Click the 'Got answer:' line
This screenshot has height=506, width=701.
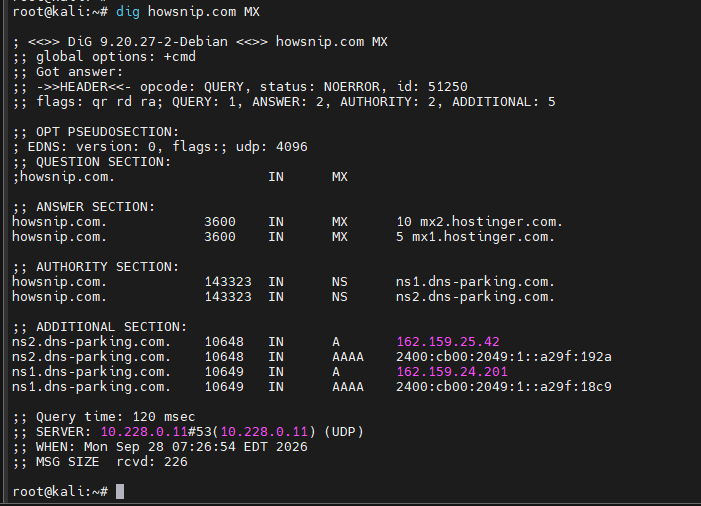click(x=68, y=72)
